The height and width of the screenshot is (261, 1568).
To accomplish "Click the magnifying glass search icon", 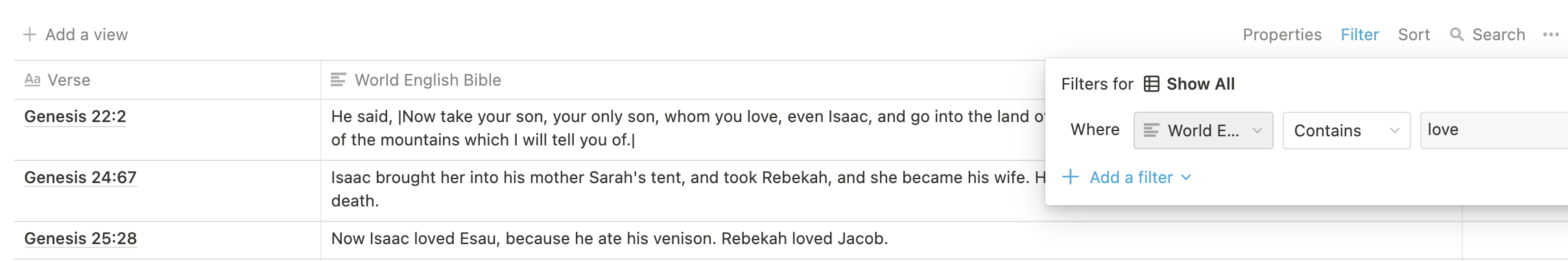I will (x=1456, y=34).
